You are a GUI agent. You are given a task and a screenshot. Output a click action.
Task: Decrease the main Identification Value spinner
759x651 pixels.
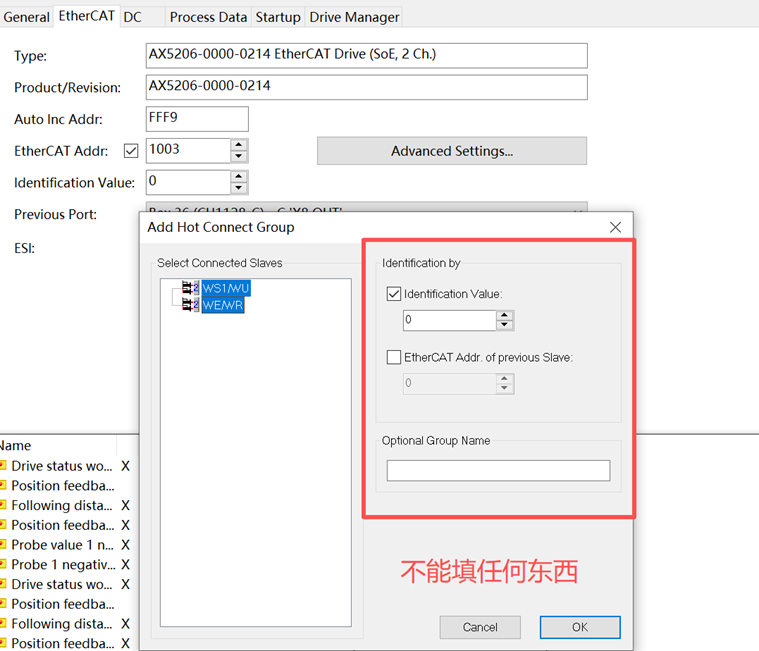(x=238, y=188)
